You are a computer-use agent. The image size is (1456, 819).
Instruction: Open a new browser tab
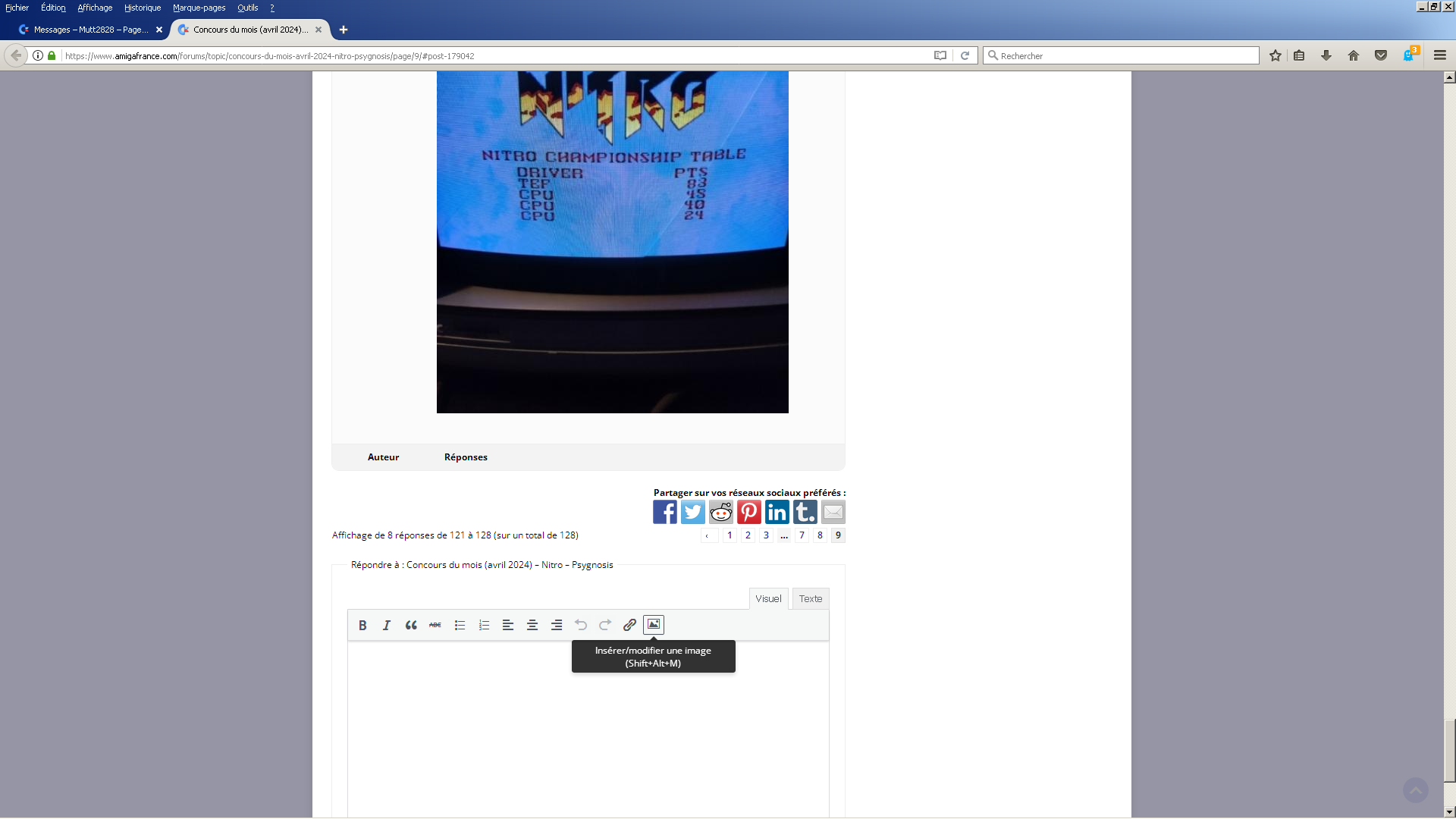tap(344, 30)
